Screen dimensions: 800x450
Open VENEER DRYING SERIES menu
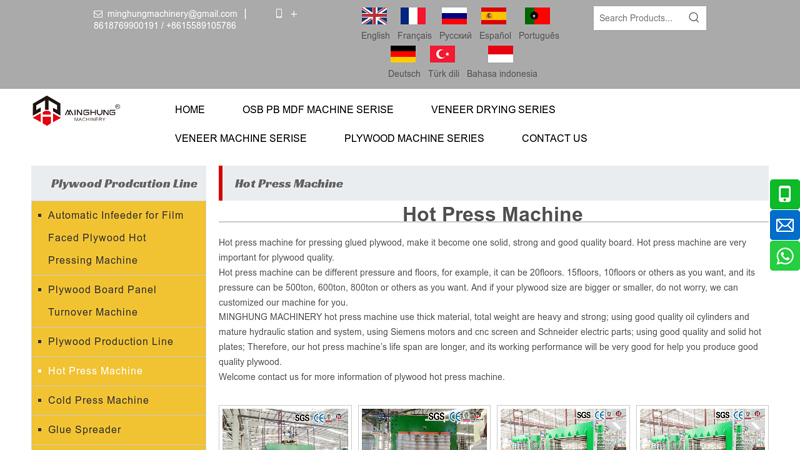[493, 110]
